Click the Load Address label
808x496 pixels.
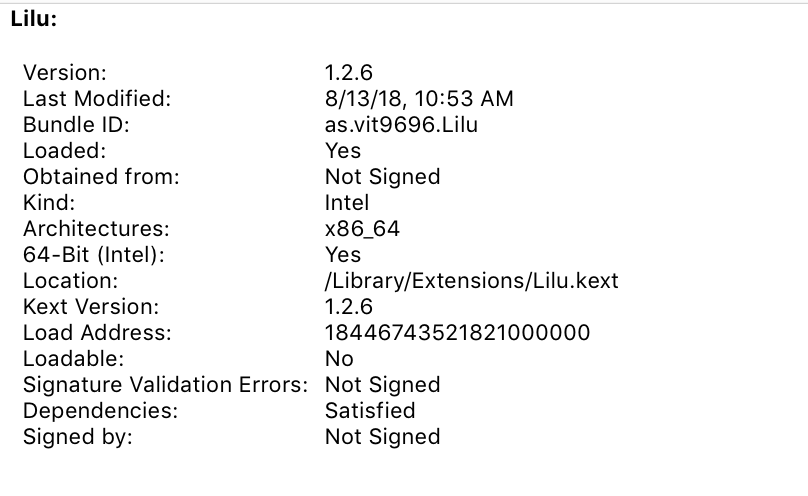click(97, 333)
